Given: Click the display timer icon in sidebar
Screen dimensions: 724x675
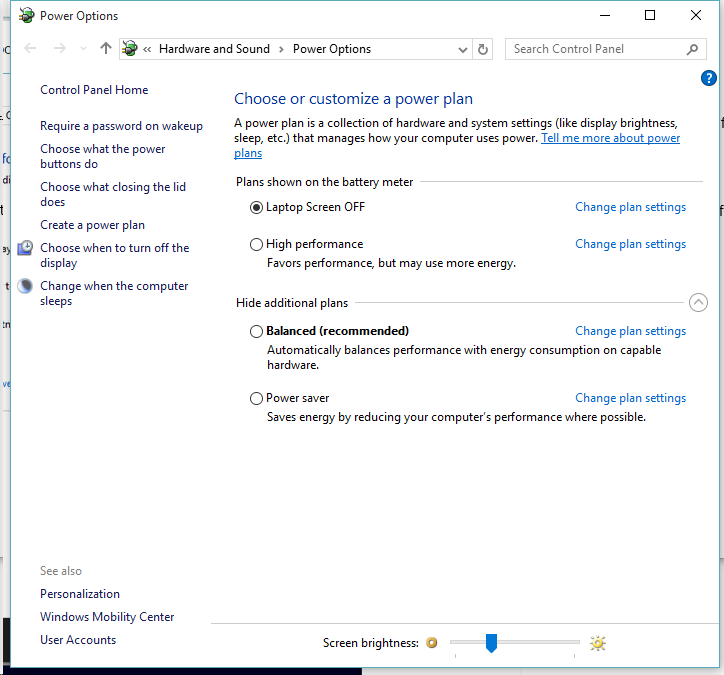Looking at the screenshot, I should (x=25, y=248).
